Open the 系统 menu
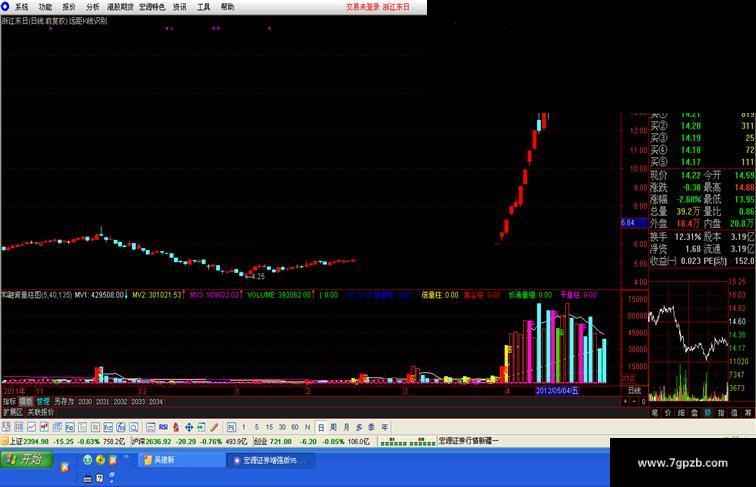The image size is (756, 487). pos(21,7)
